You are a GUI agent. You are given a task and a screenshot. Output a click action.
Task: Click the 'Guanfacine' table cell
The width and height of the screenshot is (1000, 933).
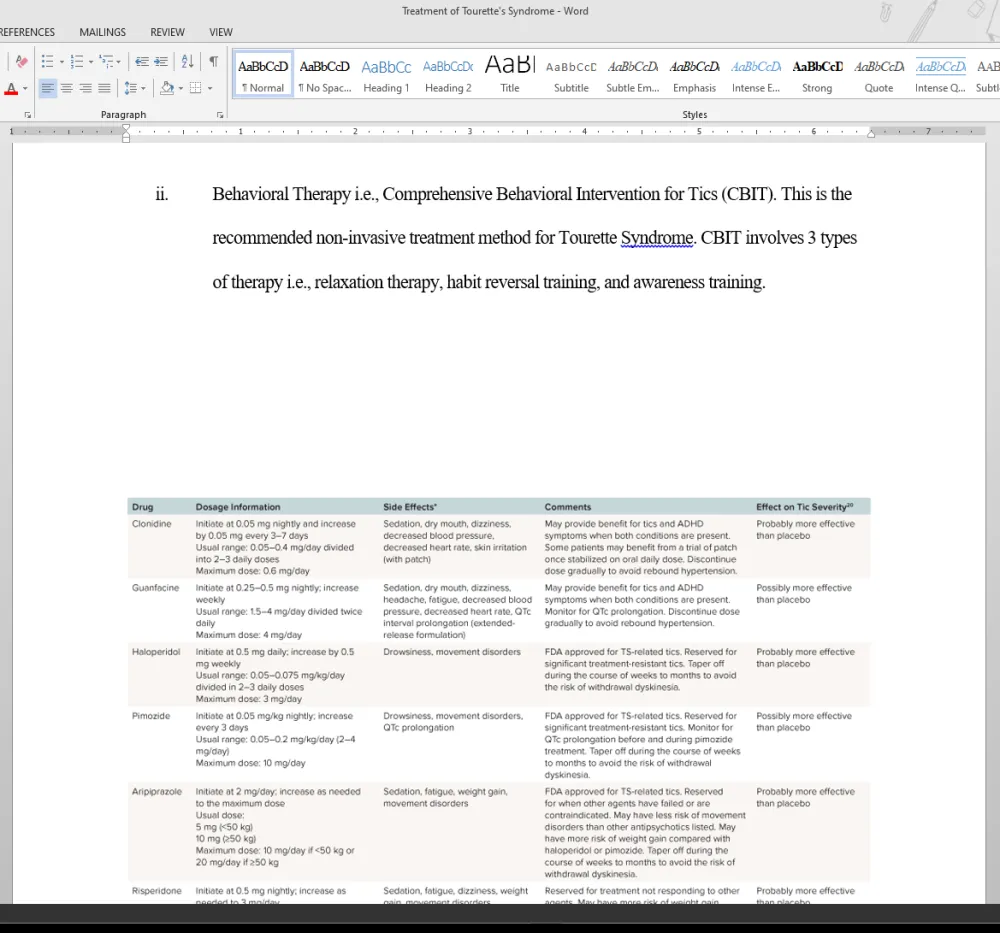(x=156, y=587)
